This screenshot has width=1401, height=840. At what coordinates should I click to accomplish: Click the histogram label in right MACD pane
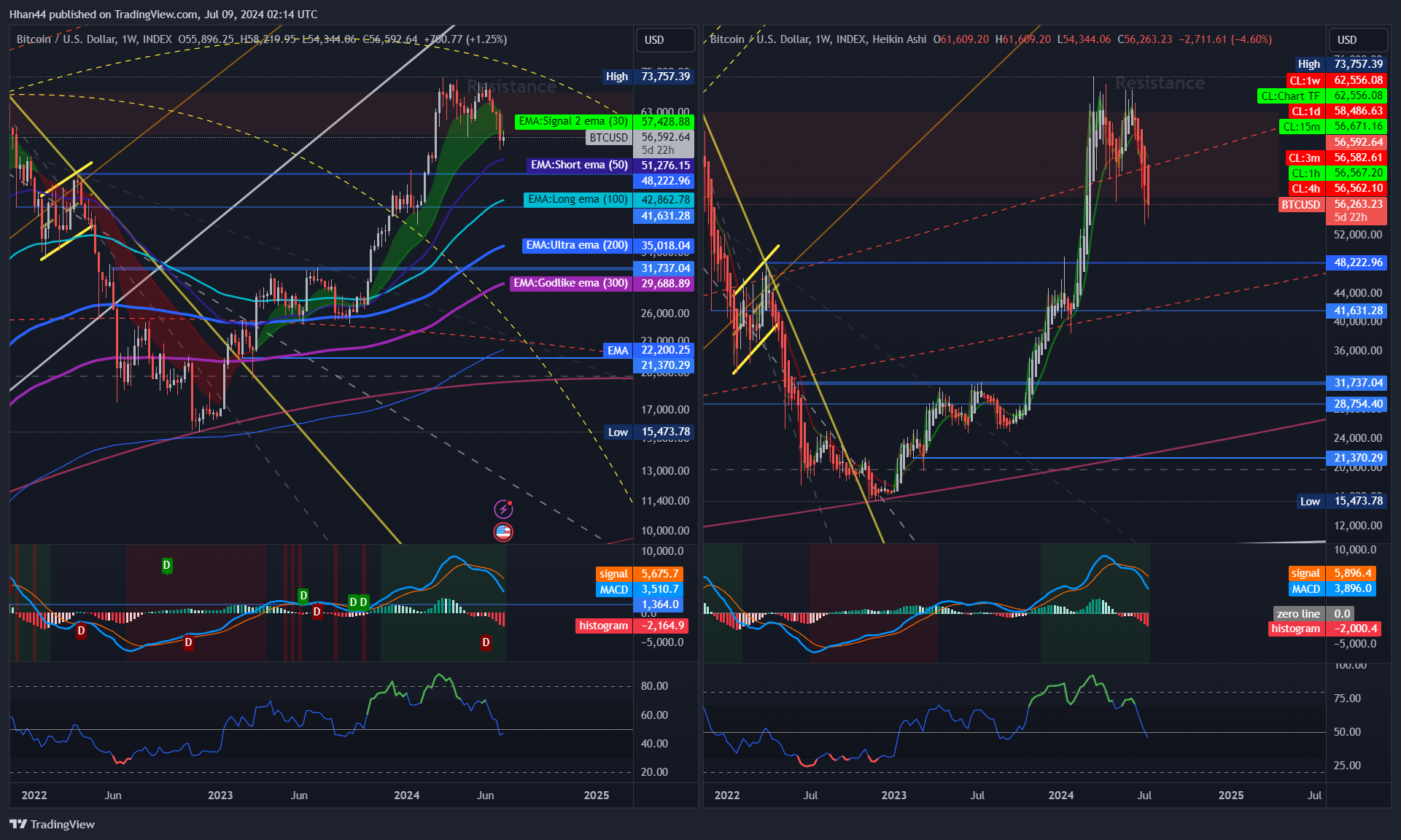click(1295, 629)
